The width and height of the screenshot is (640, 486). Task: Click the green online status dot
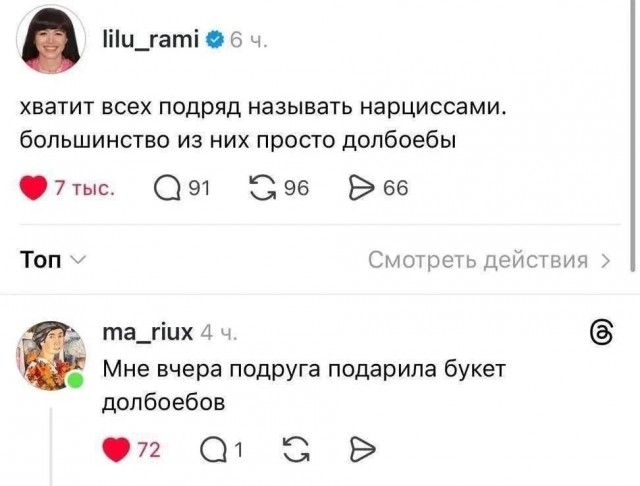[x=74, y=382]
